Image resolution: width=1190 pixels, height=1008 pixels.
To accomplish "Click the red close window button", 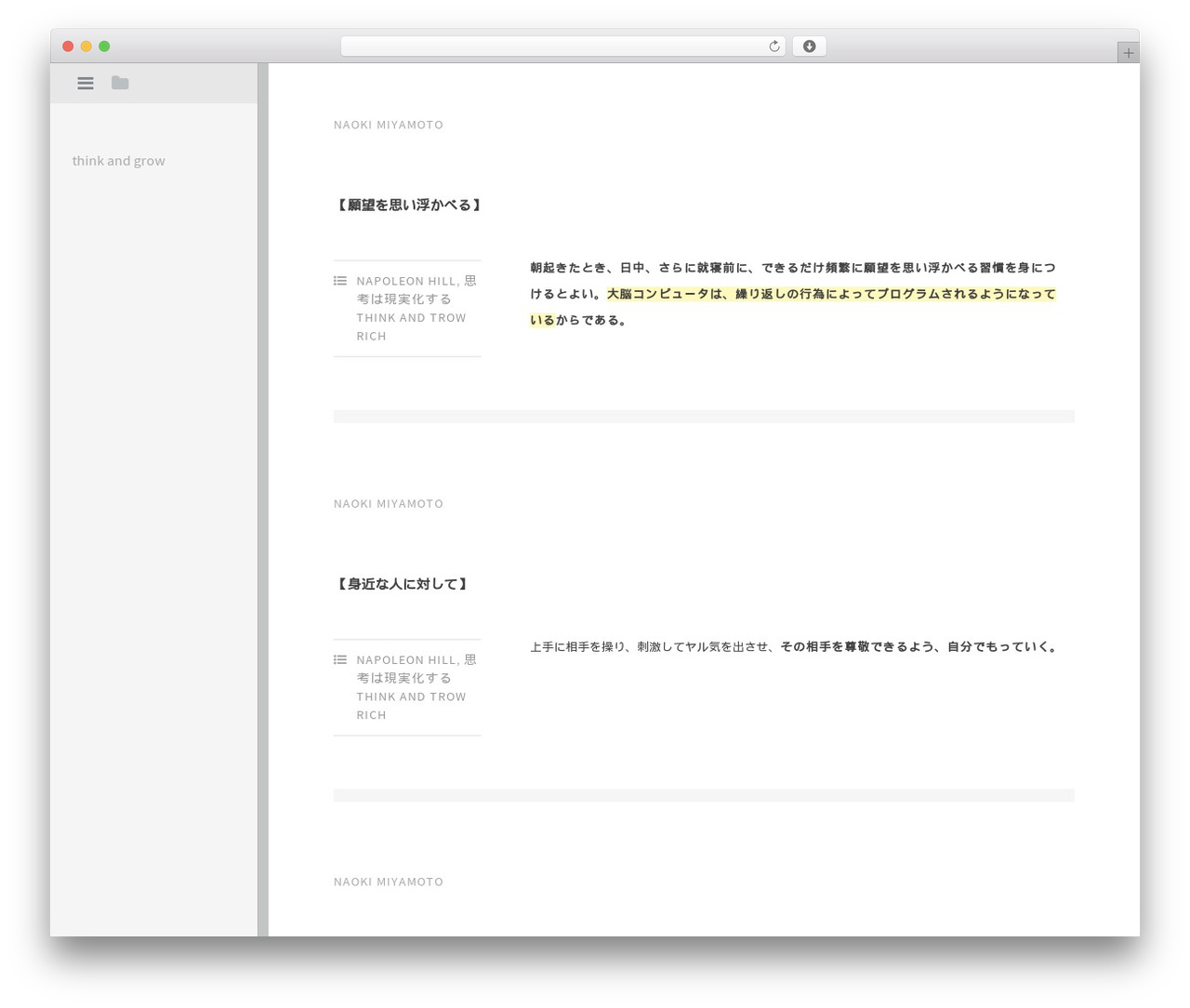I will [68, 46].
